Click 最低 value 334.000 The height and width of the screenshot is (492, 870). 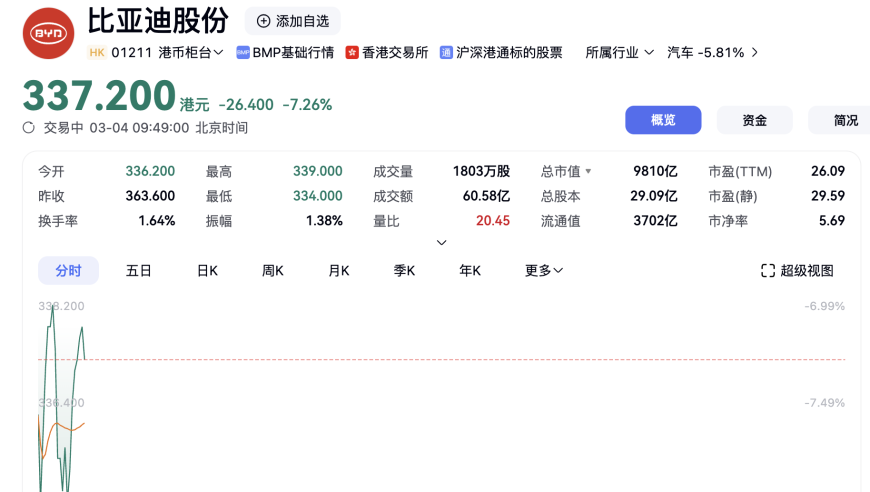pyautogui.click(x=317, y=196)
